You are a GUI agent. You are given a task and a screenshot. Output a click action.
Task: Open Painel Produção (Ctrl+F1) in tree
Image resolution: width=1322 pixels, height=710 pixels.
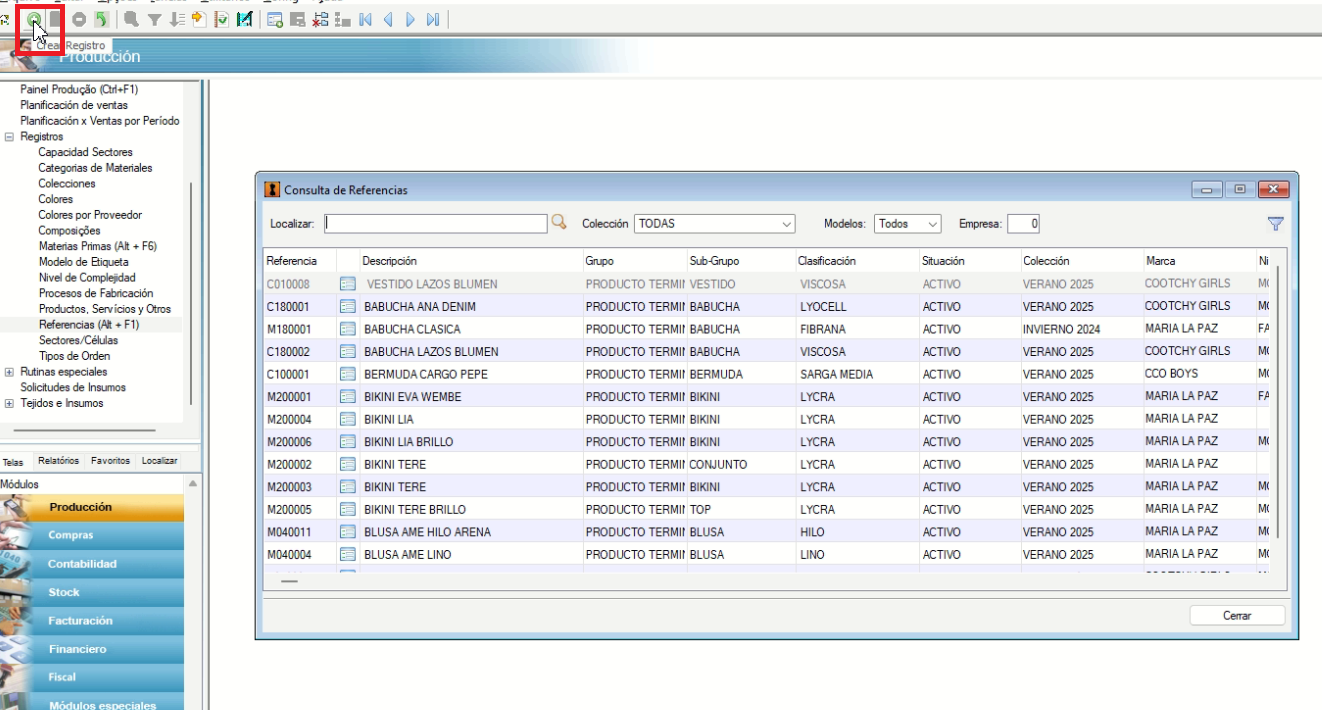coord(79,90)
